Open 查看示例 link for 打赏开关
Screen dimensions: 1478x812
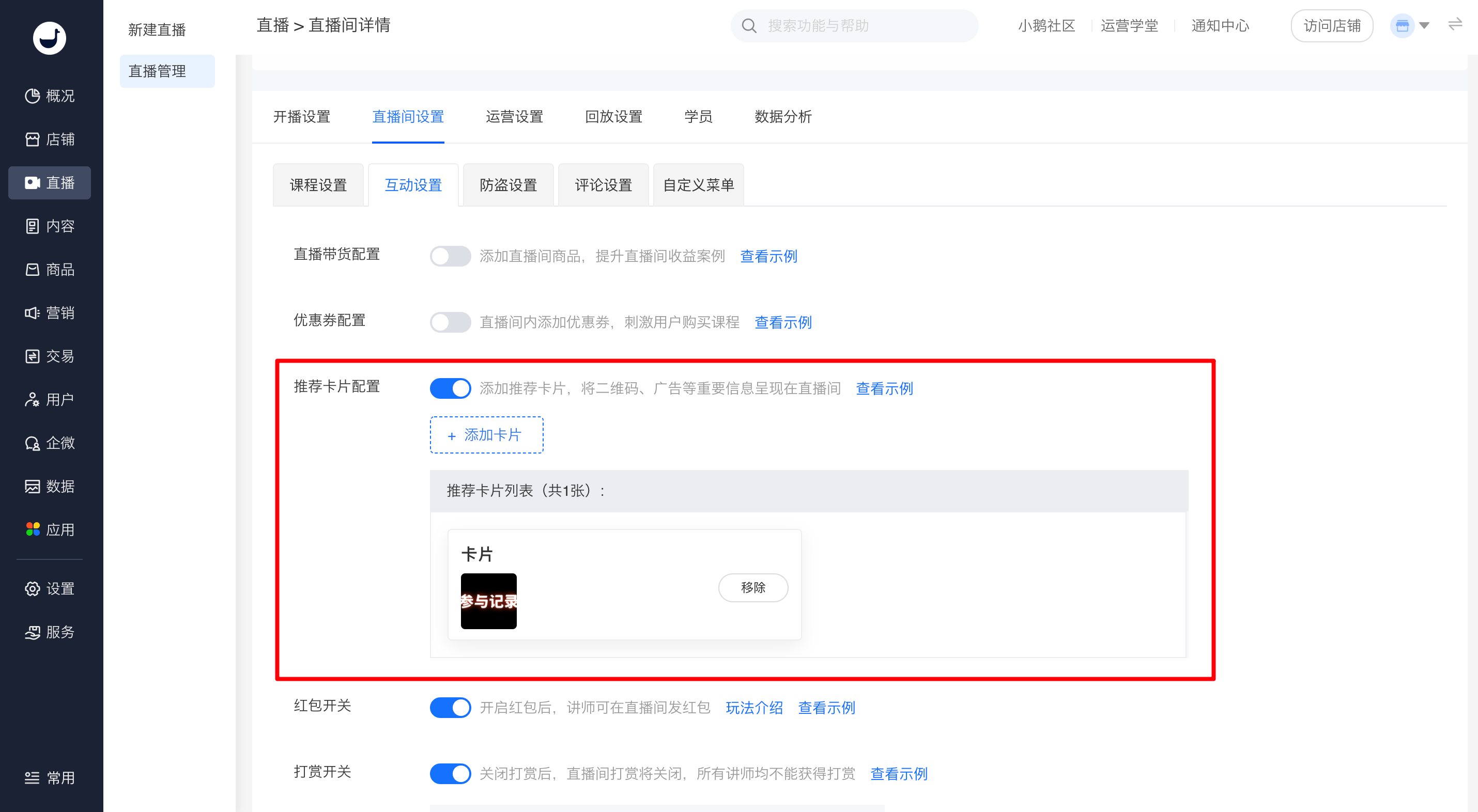(899, 774)
